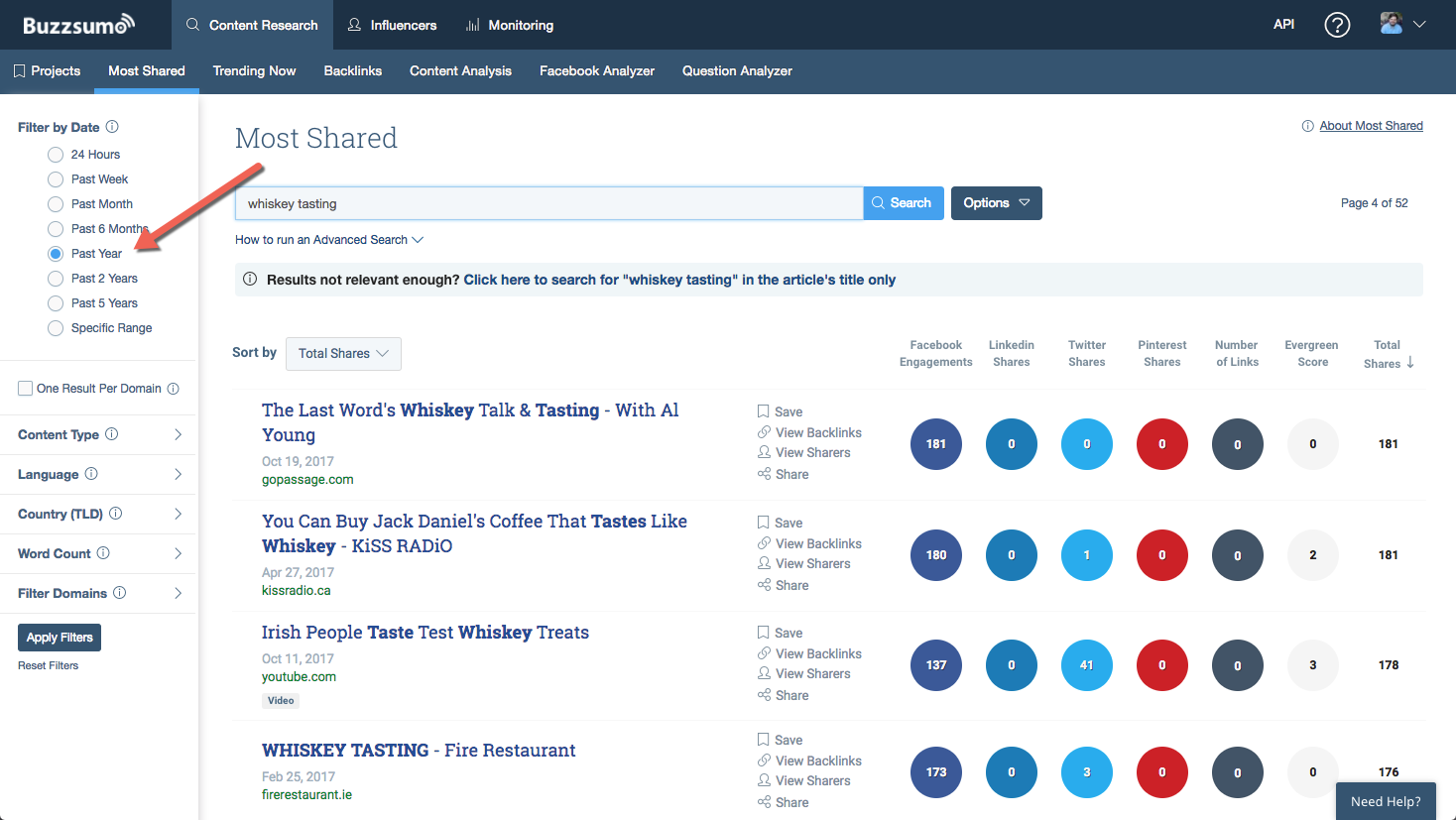Select the Past Month date filter
The image size is (1456, 820).
coord(56,204)
